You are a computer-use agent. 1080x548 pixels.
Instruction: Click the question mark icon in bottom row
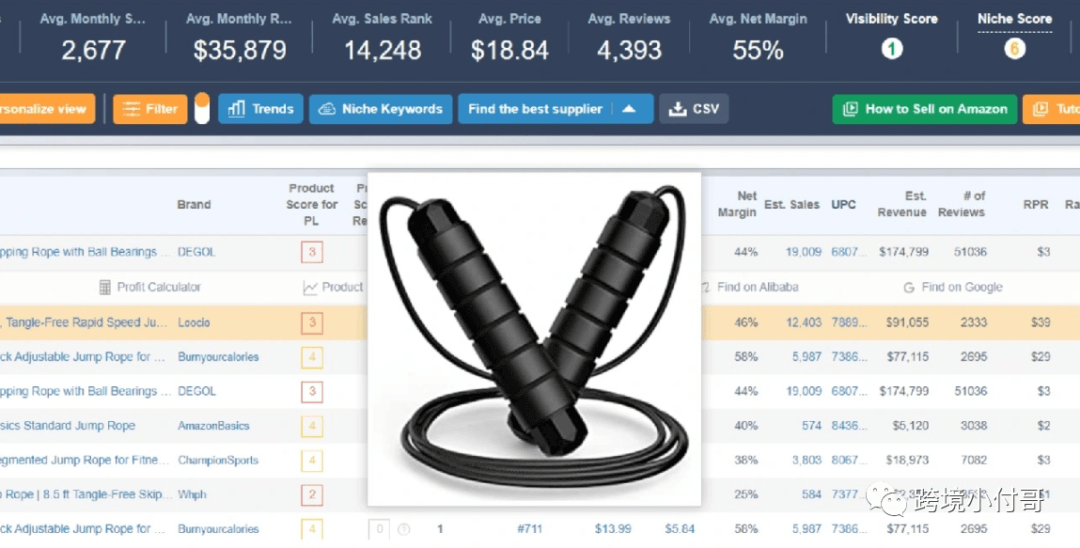(x=404, y=529)
